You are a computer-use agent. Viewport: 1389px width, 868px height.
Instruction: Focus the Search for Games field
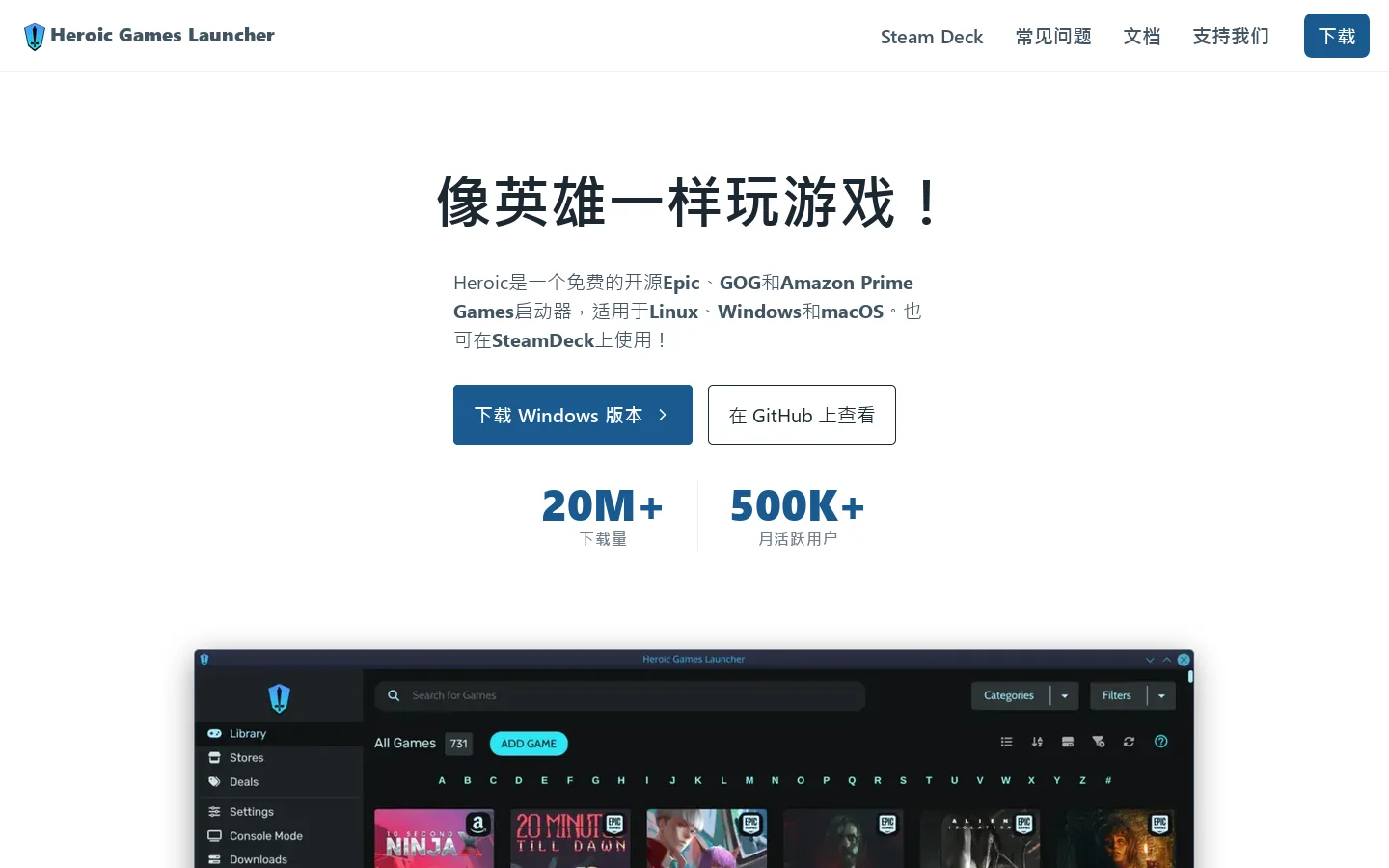620,695
